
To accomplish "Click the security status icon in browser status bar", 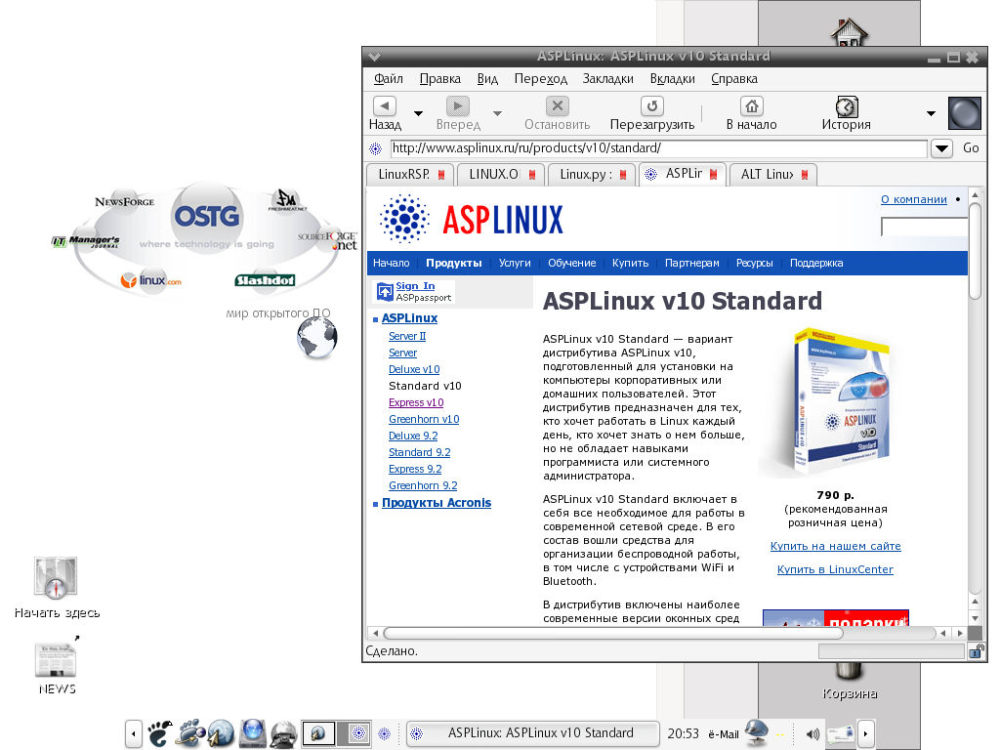I will tap(976, 651).
